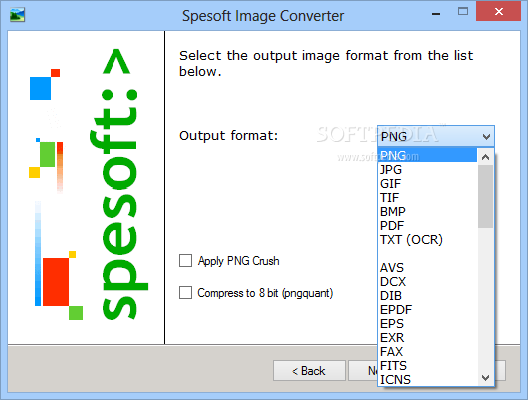Click the list scrollbar down arrow
528x400 pixels.
point(485,378)
